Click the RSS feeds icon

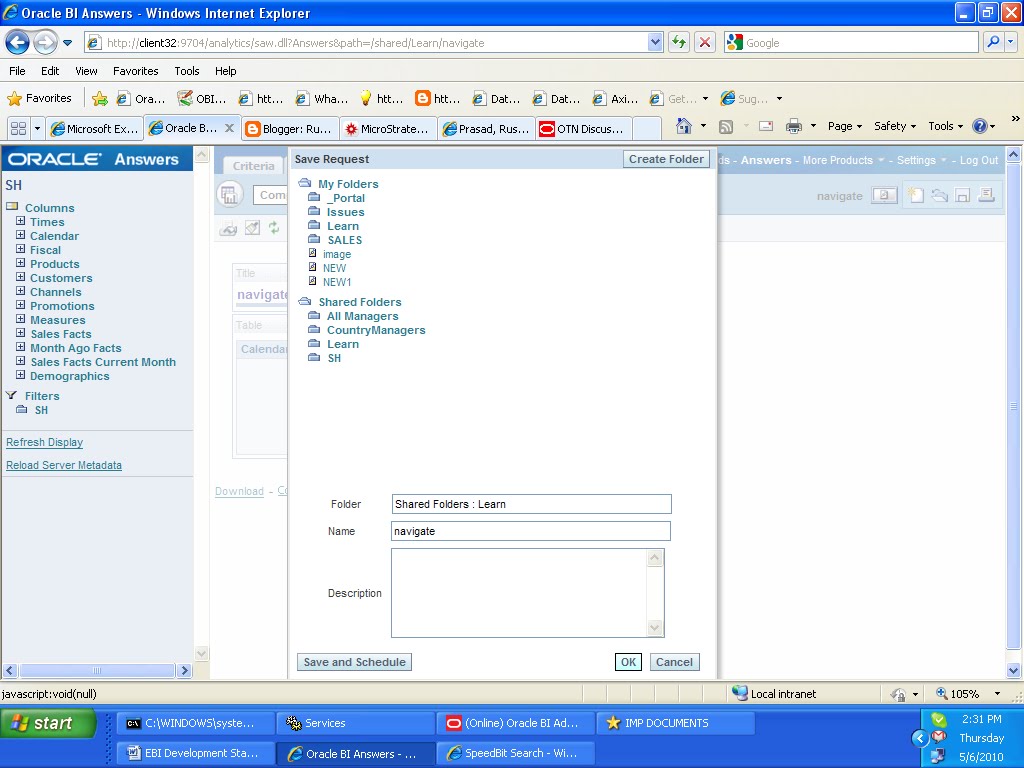(726, 127)
